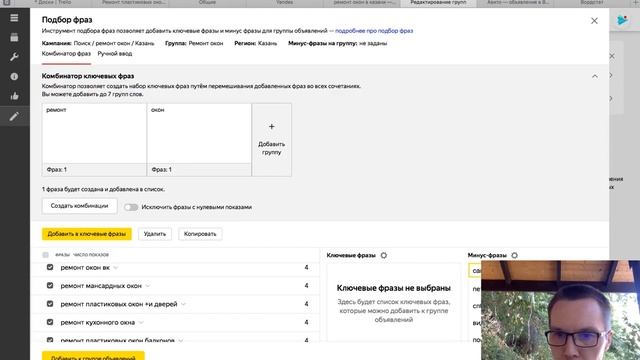Click into the окон word group field
Viewport: 640px width, 360px height.
pyautogui.click(x=199, y=133)
